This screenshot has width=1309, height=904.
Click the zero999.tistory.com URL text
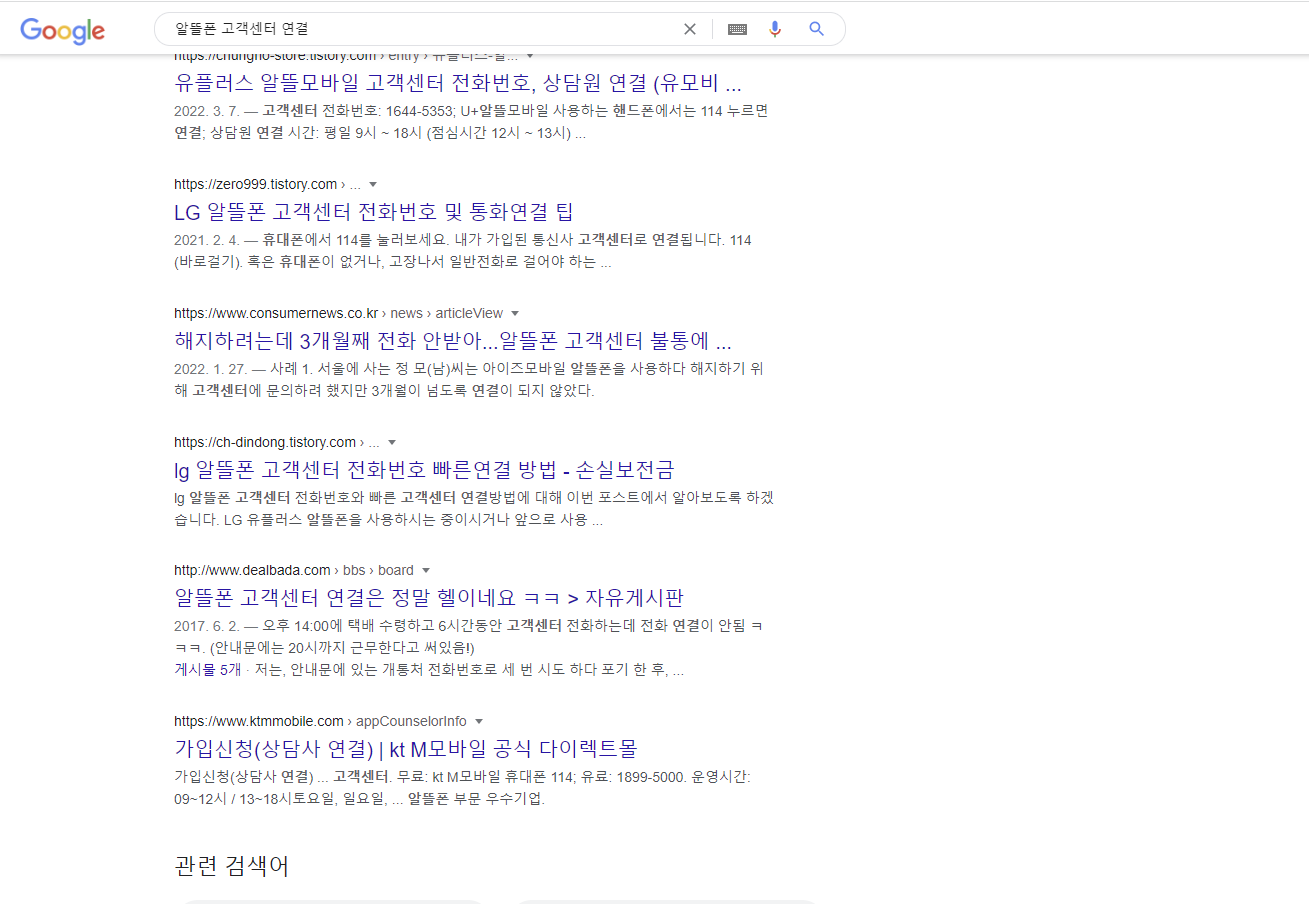pyautogui.click(x=256, y=184)
